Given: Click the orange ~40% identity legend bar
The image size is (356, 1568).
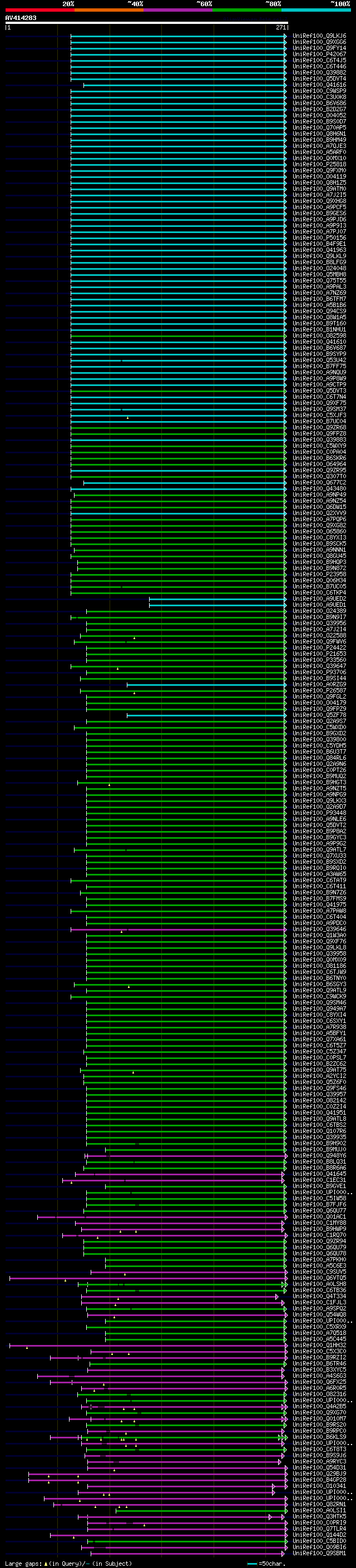Looking at the screenshot, I should [109, 11].
